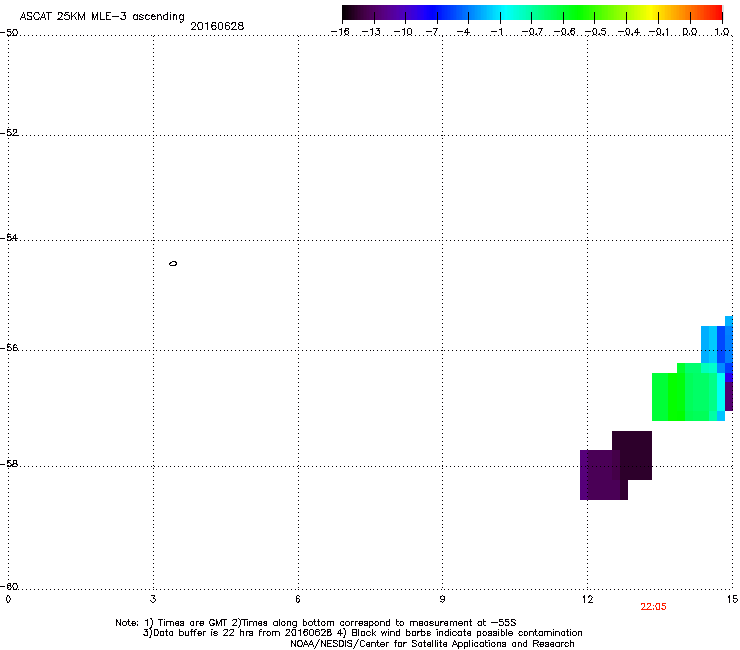Click the latitude axis label '-50'
The height and width of the screenshot is (650, 740).
click(x=9, y=33)
